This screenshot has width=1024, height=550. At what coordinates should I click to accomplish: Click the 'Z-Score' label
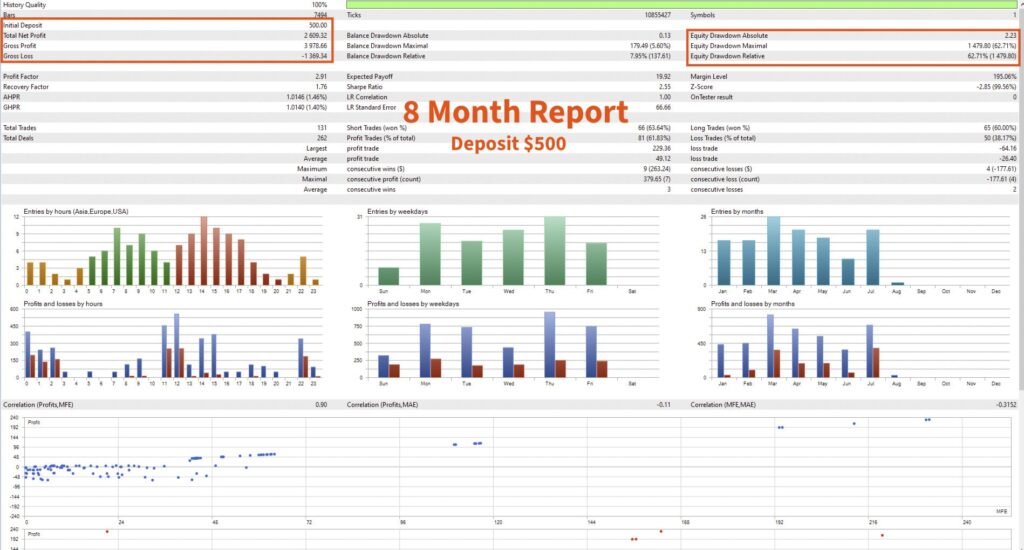pos(702,87)
